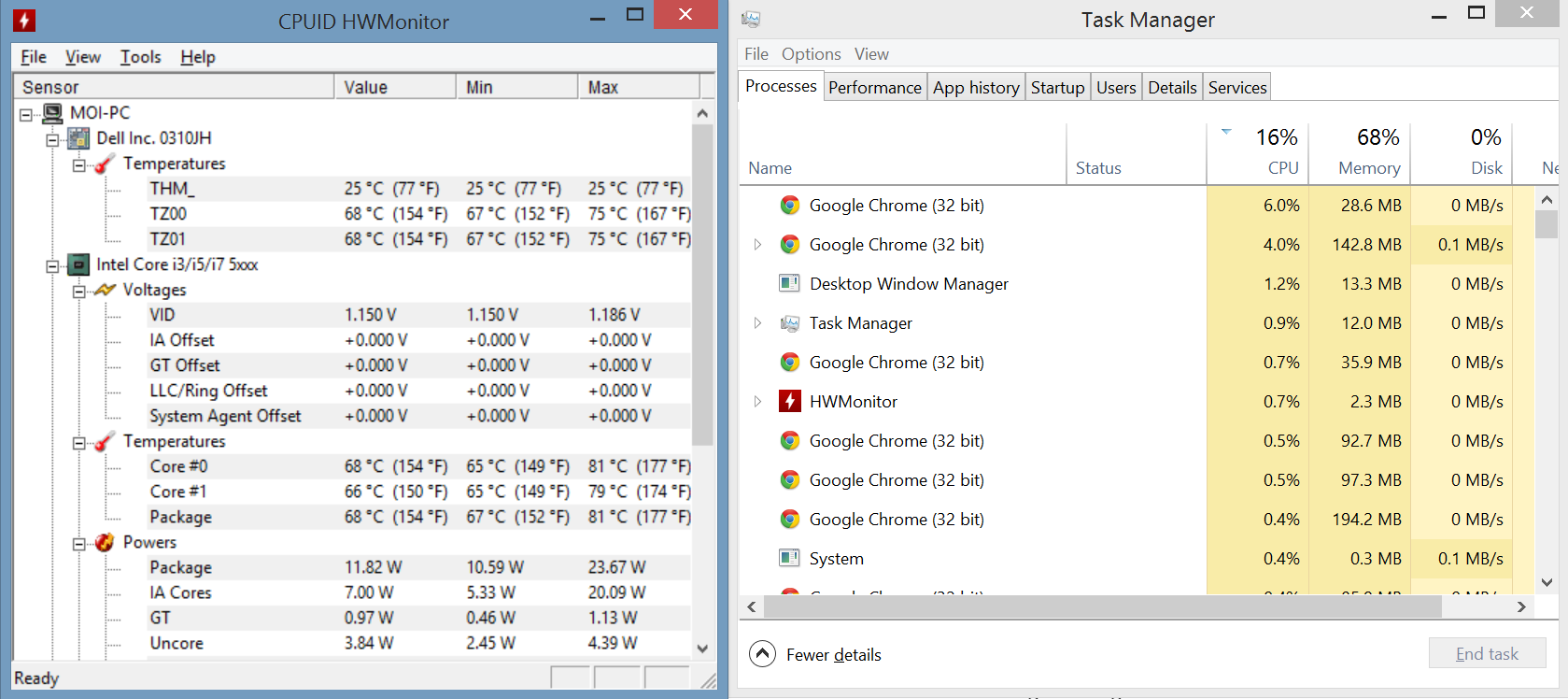Switch to the App history tab
This screenshot has height=699, width=1568.
[x=976, y=87]
